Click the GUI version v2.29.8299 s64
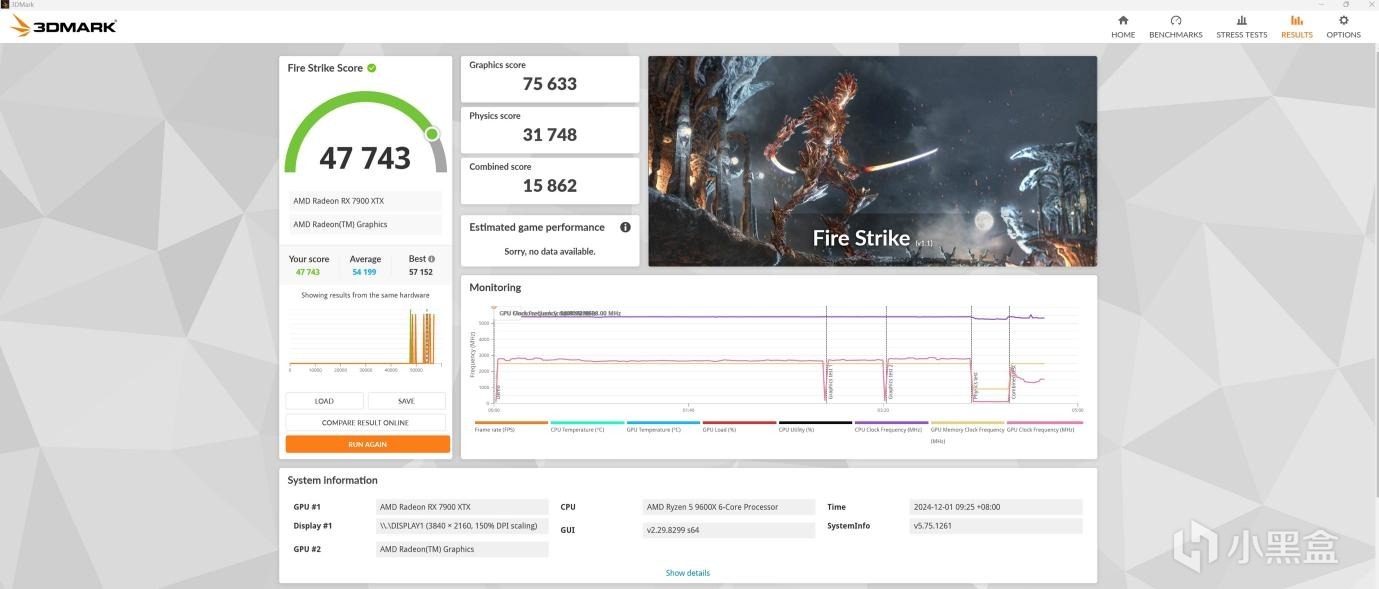Image resolution: width=1379 pixels, height=589 pixels. (728, 530)
